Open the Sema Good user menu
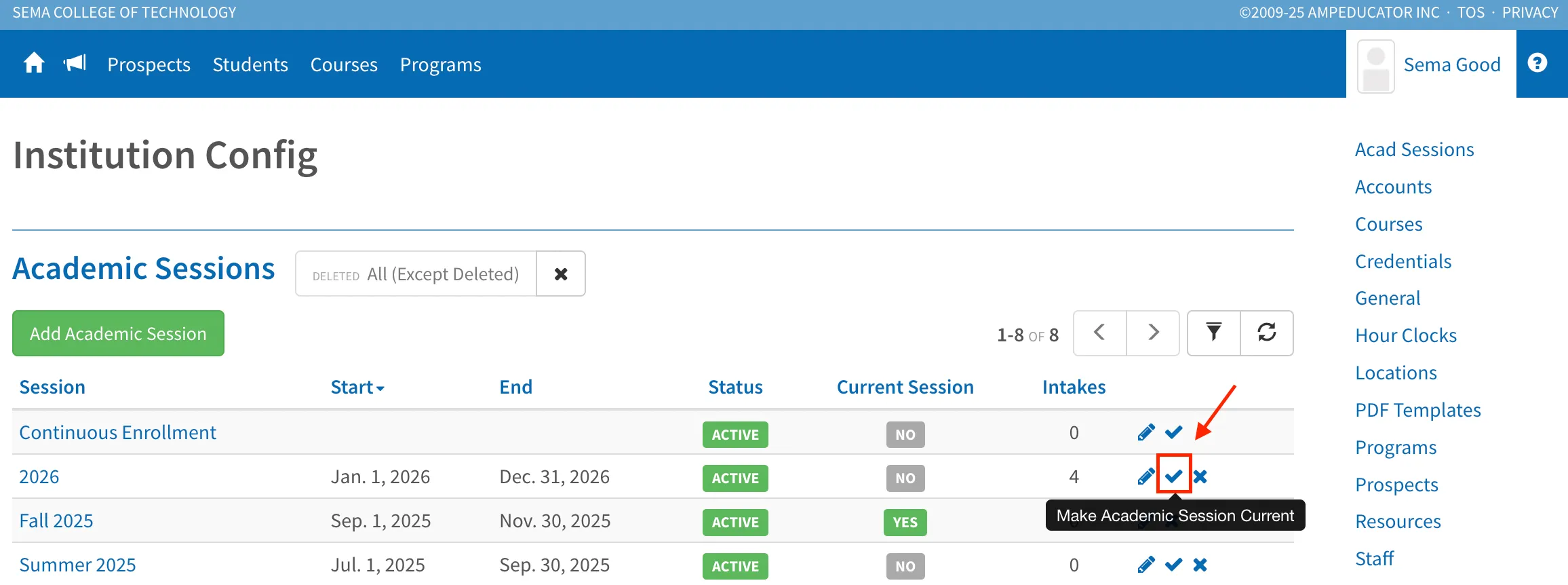Screen dimensions: 1568x585 (1452, 64)
